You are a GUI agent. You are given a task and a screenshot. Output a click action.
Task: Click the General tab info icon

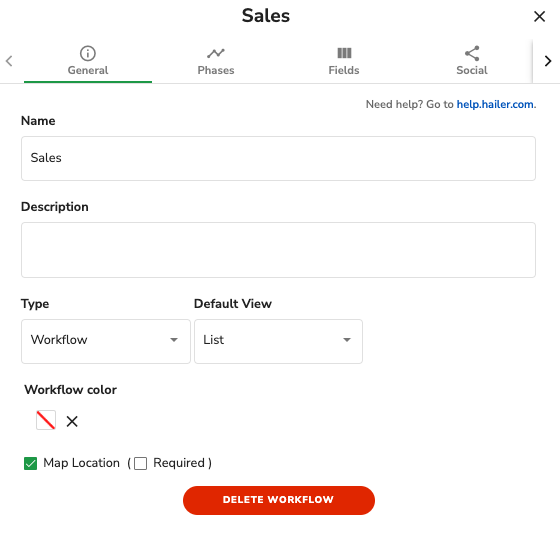click(x=88, y=53)
